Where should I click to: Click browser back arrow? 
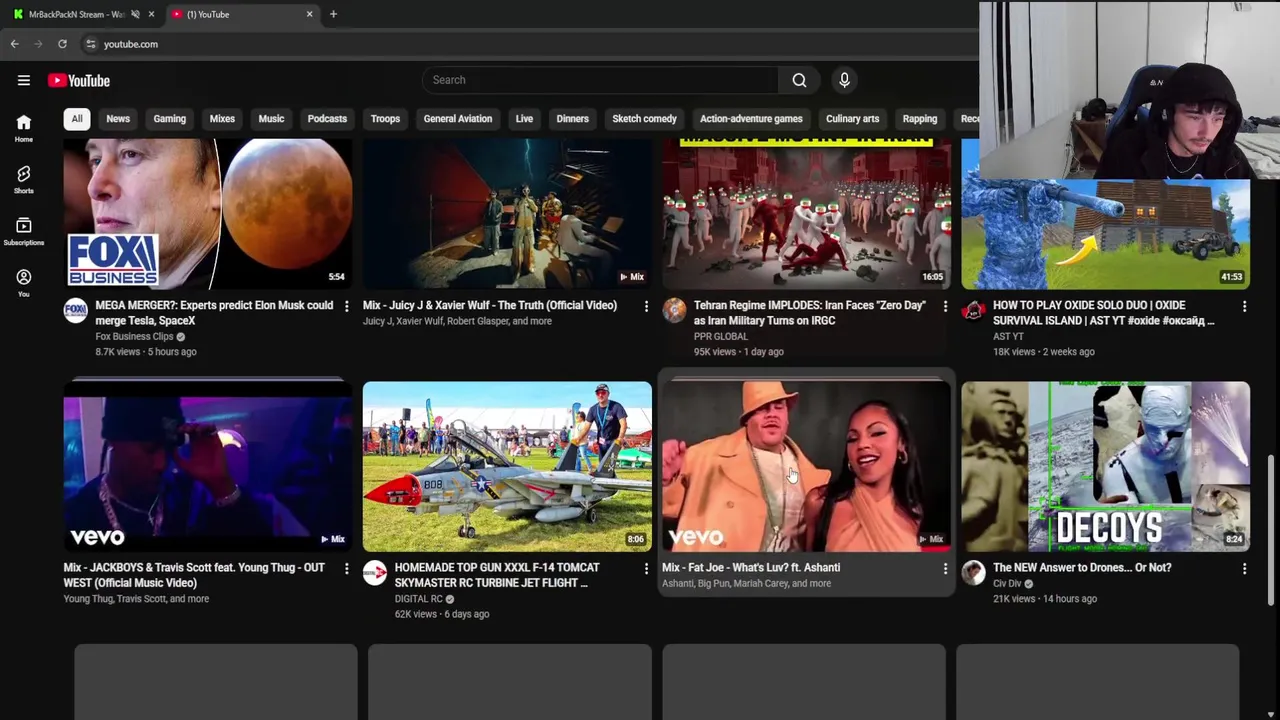tap(14, 44)
